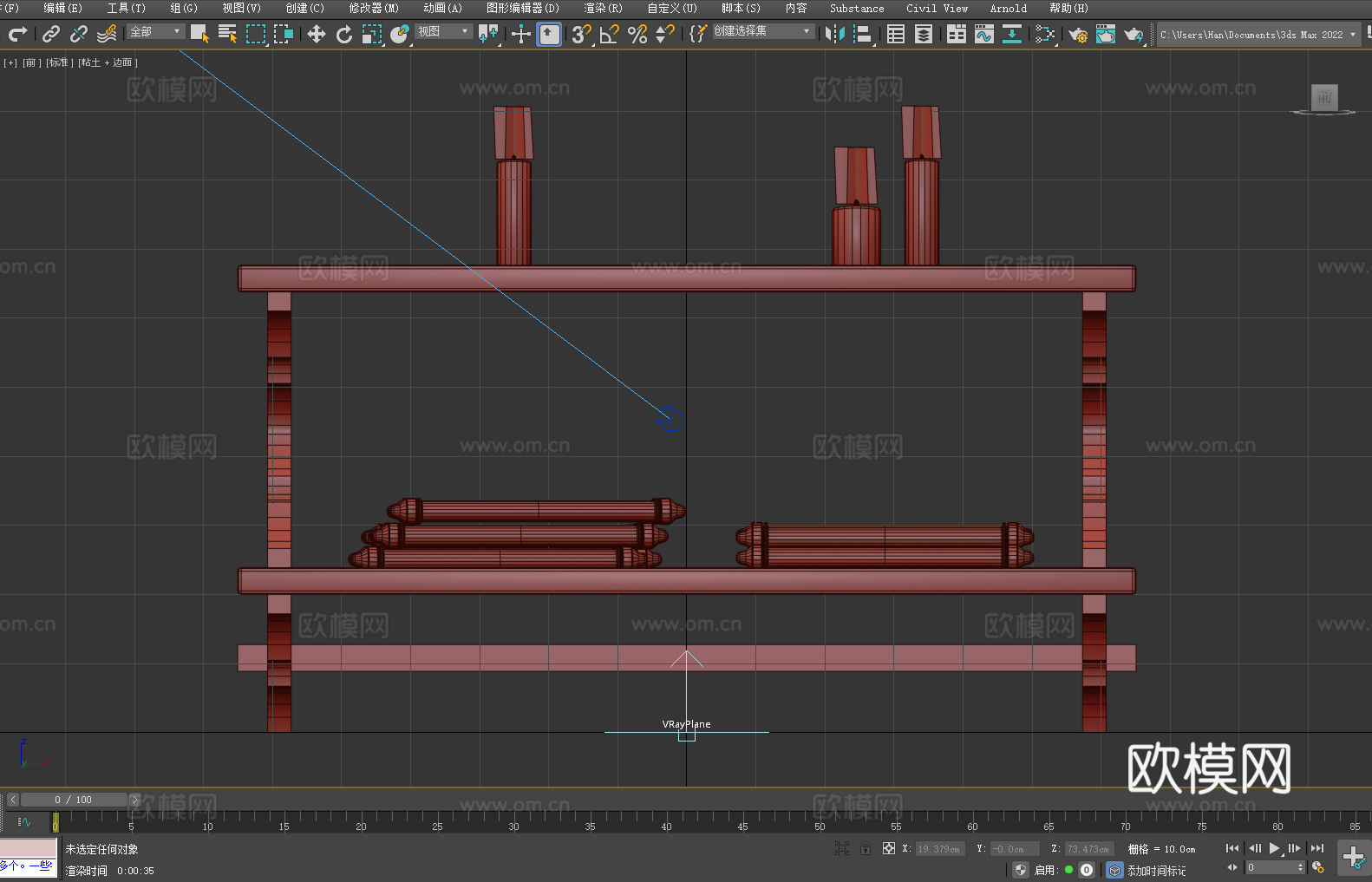The width and height of the screenshot is (1372, 882).
Task: Click the Unlink selection icon
Action: [79, 34]
